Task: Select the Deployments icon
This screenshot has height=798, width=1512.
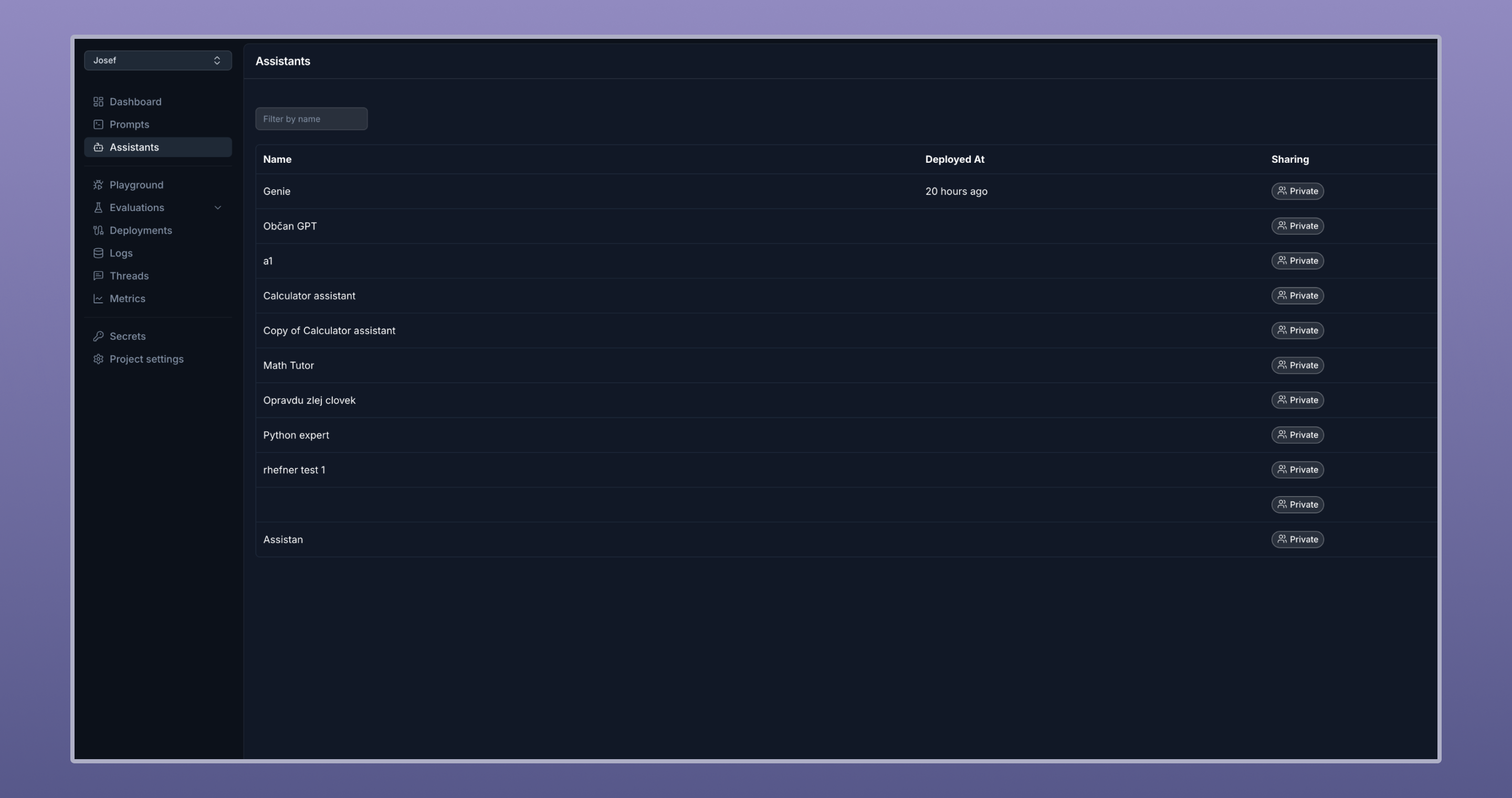Action: coord(98,230)
